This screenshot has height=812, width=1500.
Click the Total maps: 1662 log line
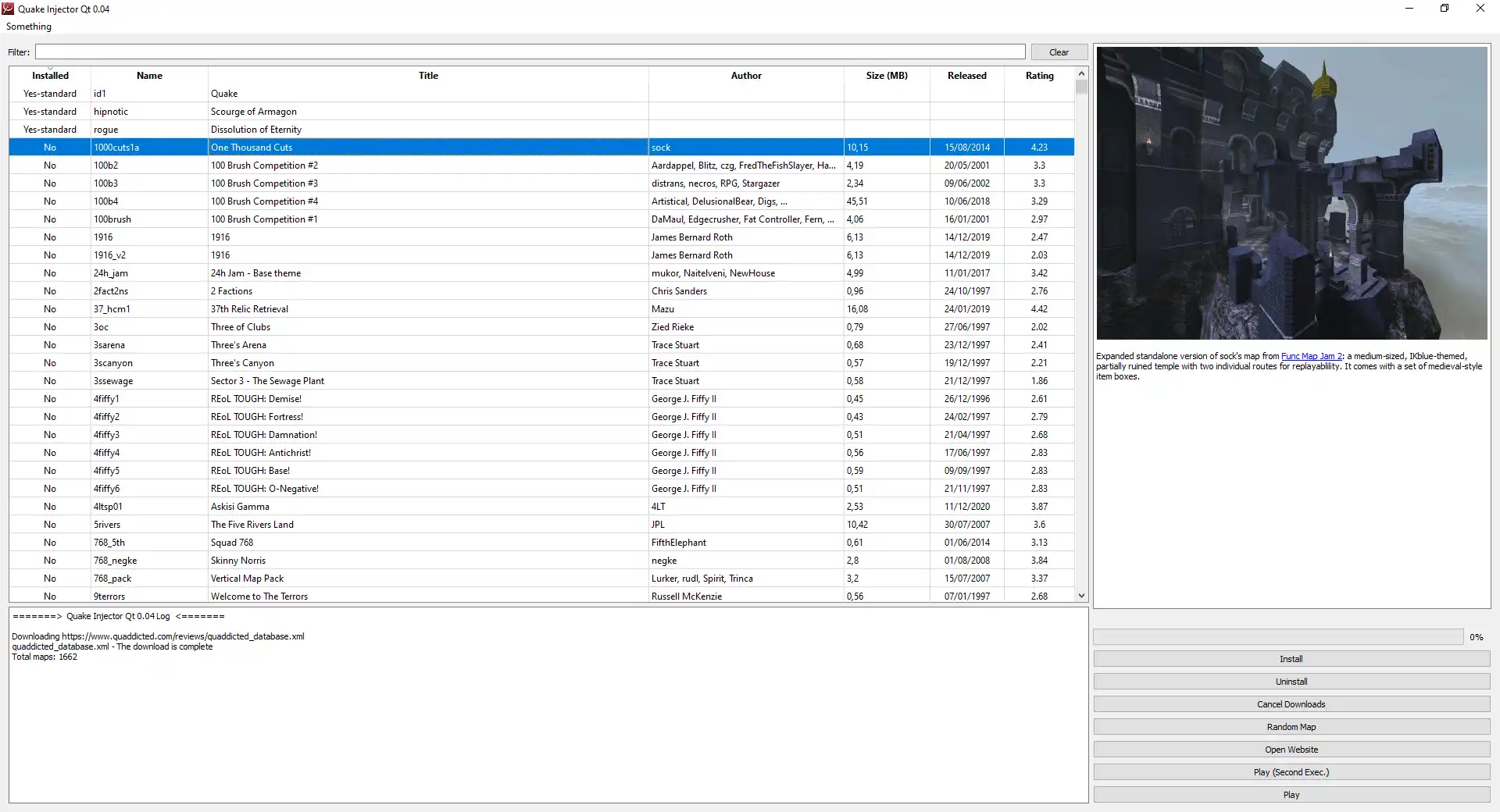(45, 657)
